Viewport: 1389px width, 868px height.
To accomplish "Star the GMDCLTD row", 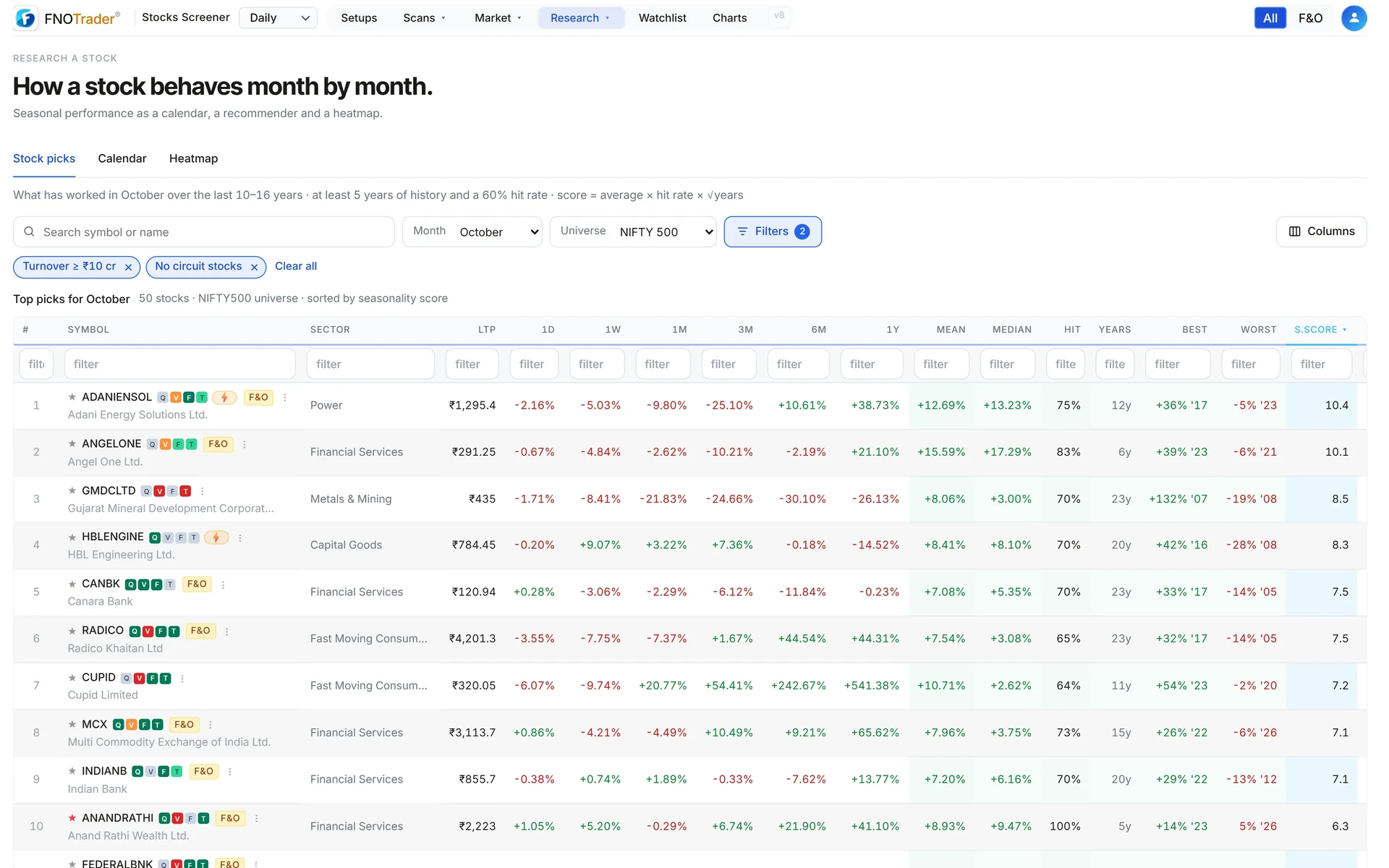I will (x=72, y=490).
